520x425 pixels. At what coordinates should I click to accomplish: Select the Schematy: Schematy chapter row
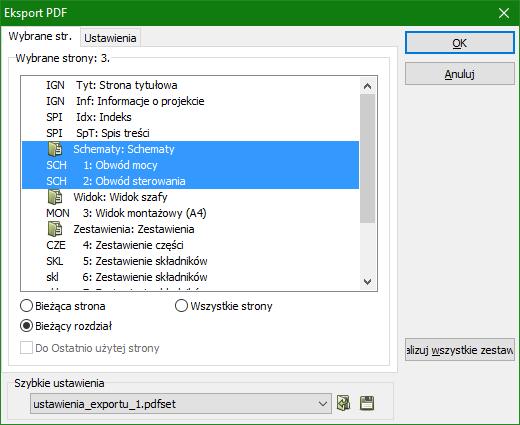point(190,149)
